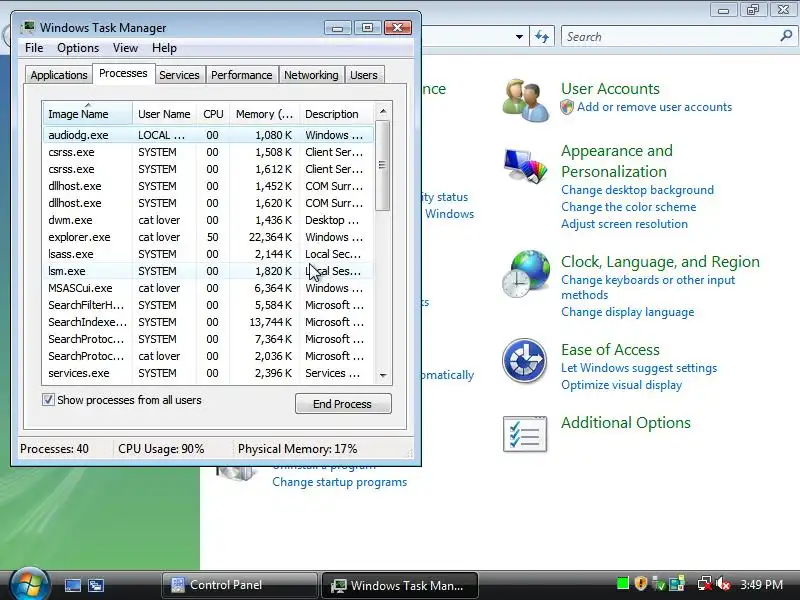Sort by the User Name column header
The image size is (800, 600).
tap(164, 114)
